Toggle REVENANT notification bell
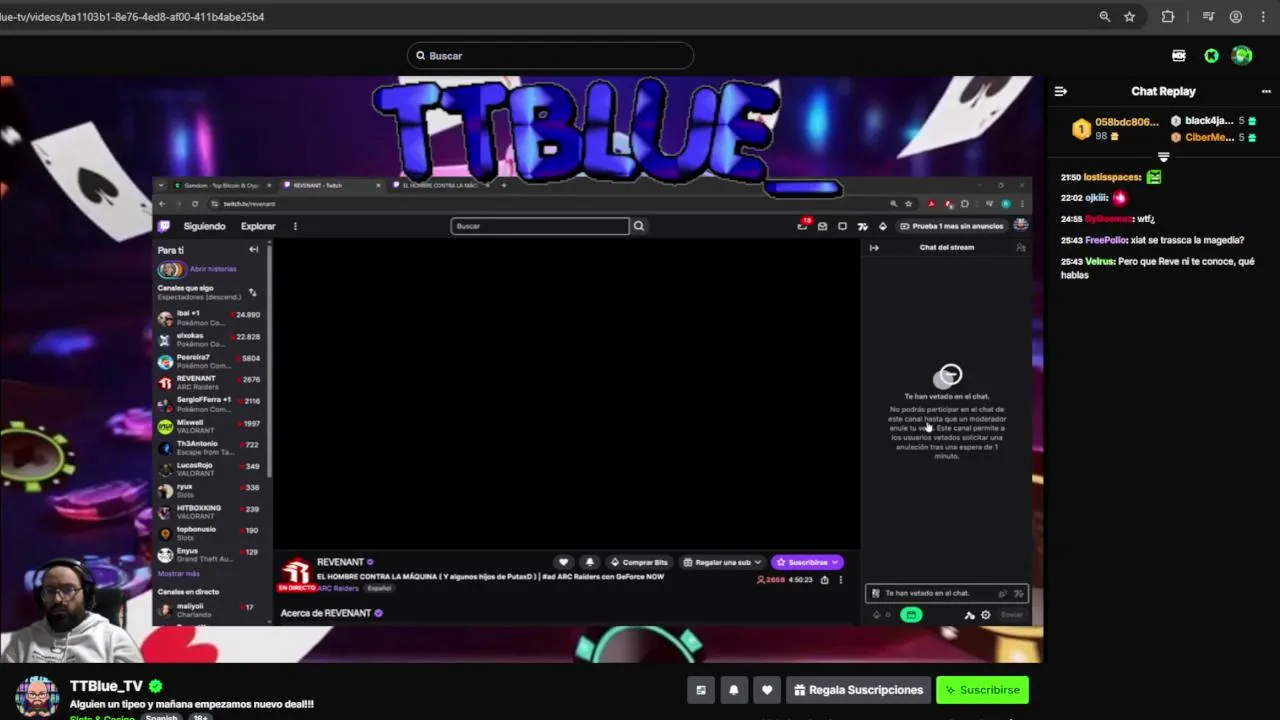1280x720 pixels. pyautogui.click(x=589, y=562)
